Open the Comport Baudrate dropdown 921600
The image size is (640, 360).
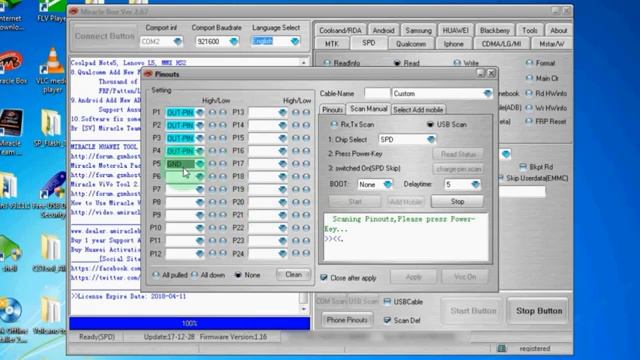233,42
